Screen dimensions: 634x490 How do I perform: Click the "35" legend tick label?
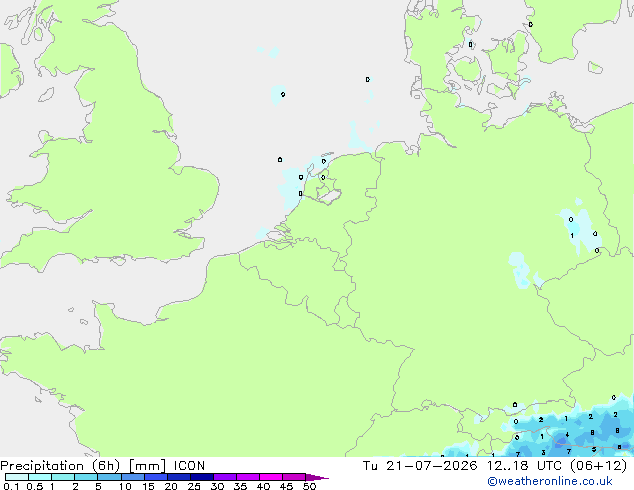(x=240, y=486)
